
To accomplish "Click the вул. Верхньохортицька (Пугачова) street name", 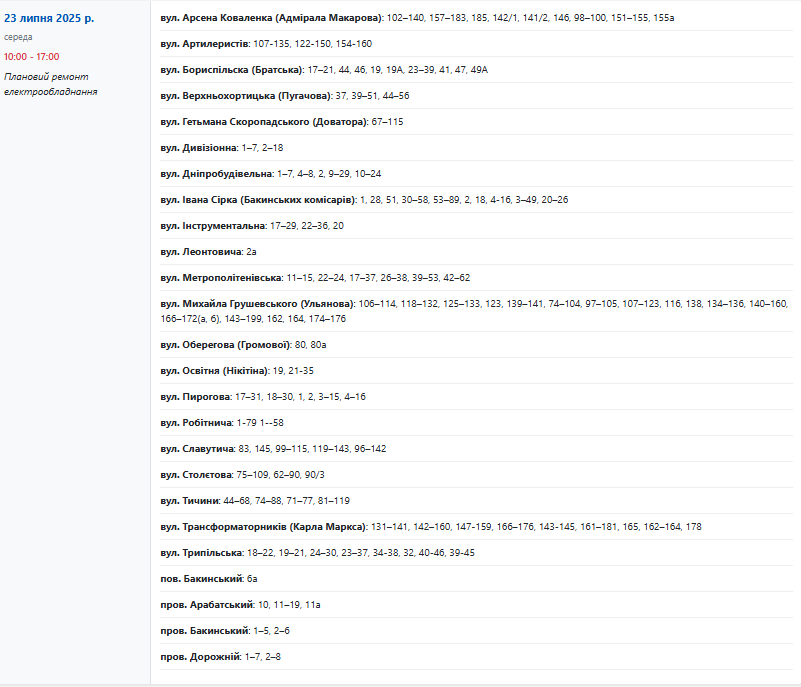I will (246, 96).
